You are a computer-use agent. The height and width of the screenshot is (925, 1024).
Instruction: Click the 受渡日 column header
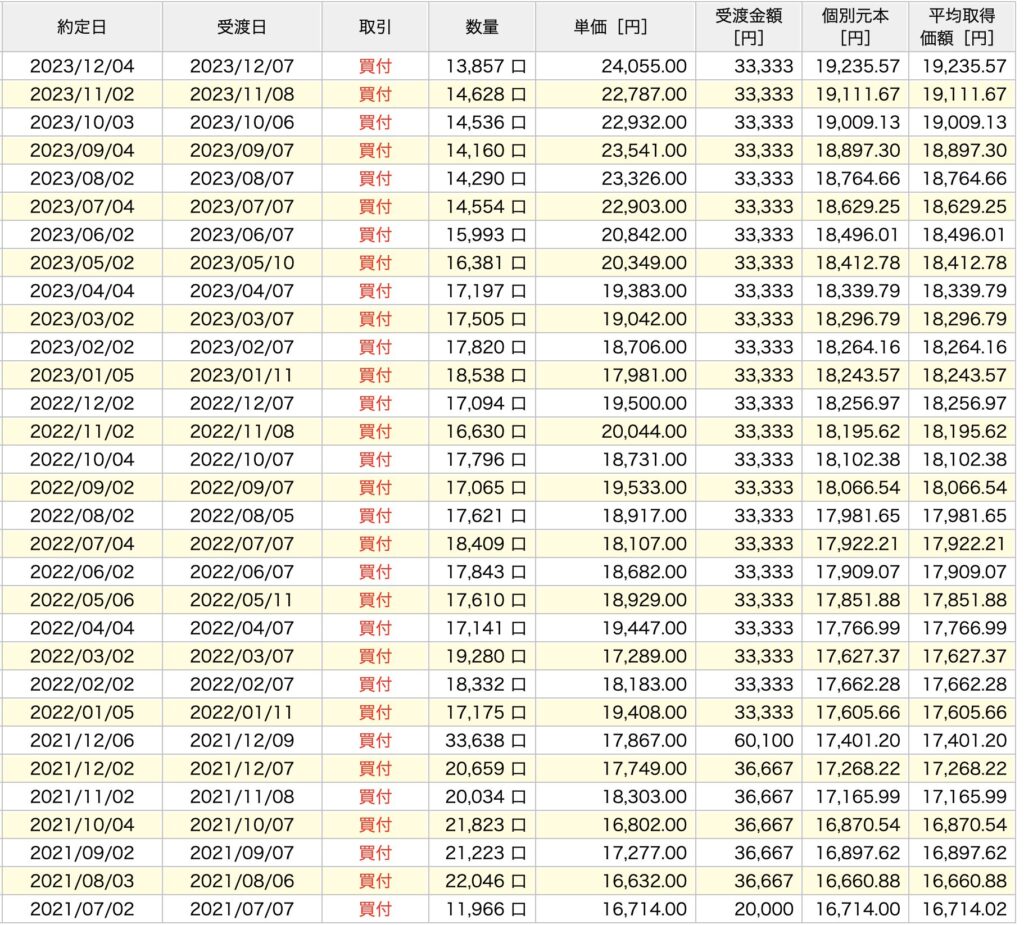[241, 27]
